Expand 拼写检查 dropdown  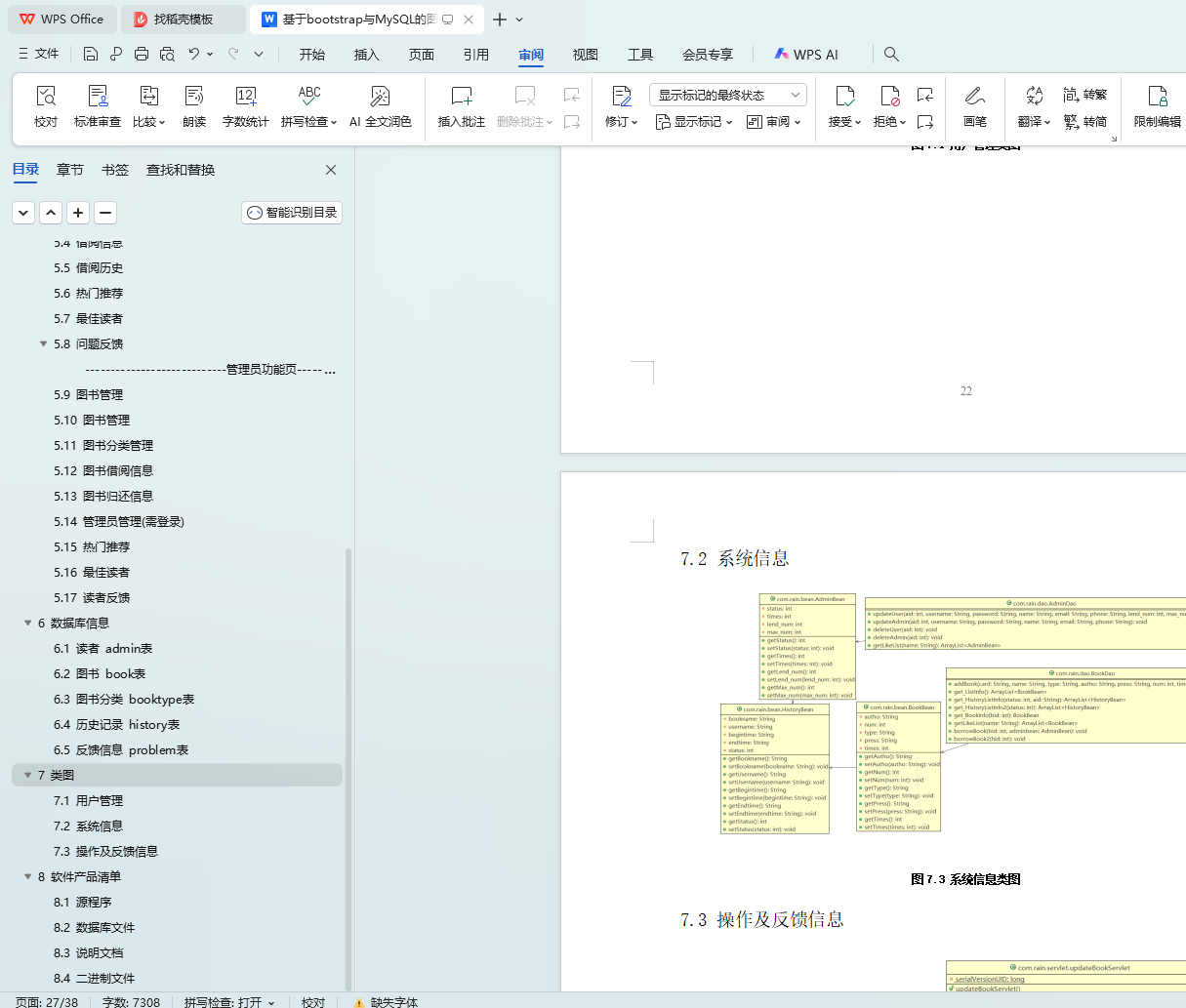coord(333,123)
